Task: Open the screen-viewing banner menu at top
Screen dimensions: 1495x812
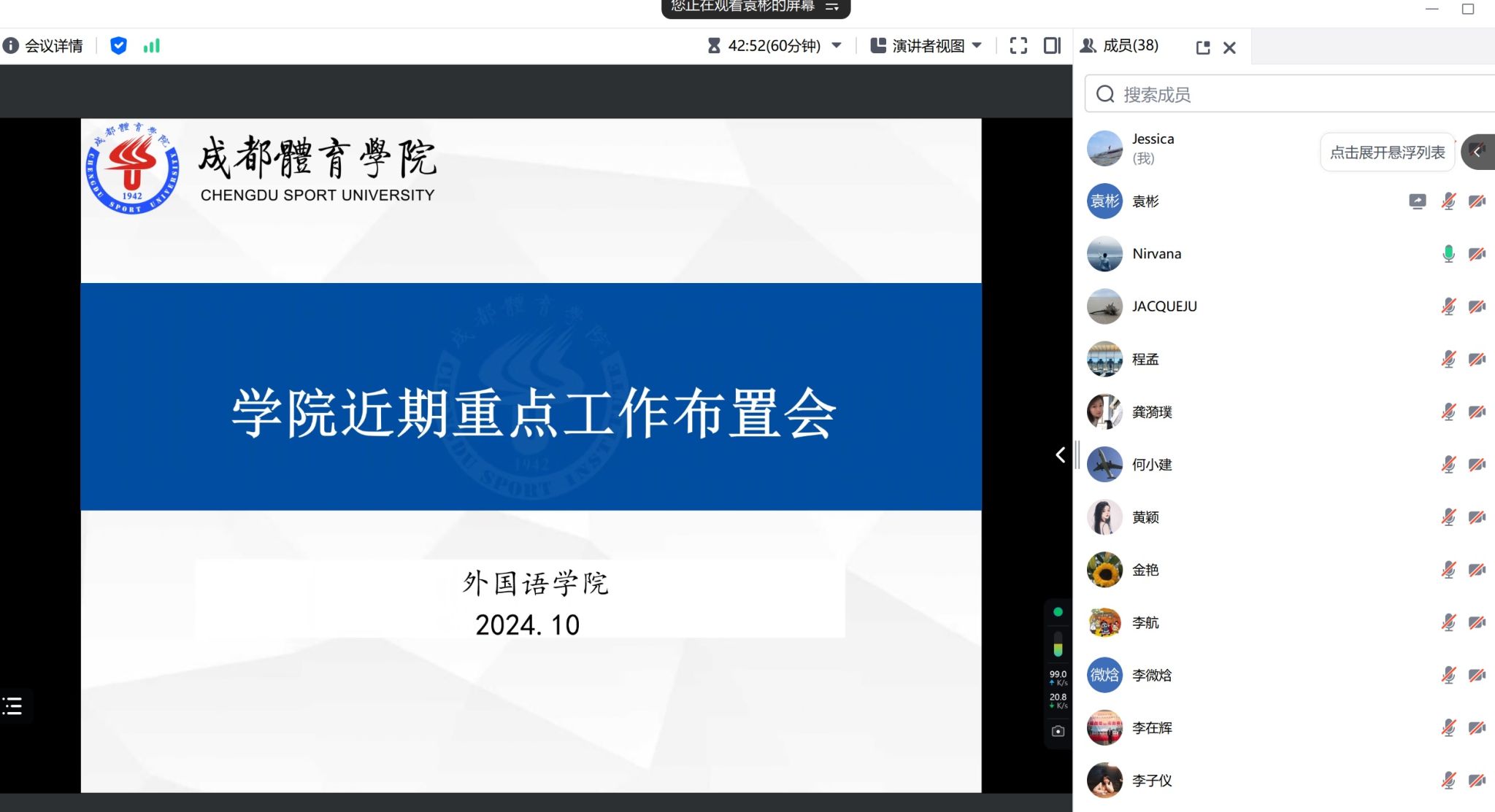Action: (x=831, y=7)
